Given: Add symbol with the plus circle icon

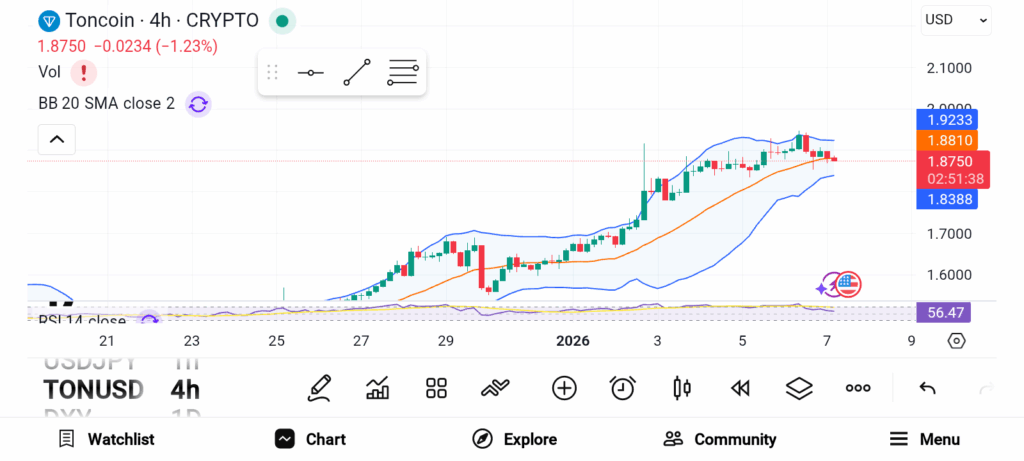Looking at the screenshot, I should pos(564,388).
